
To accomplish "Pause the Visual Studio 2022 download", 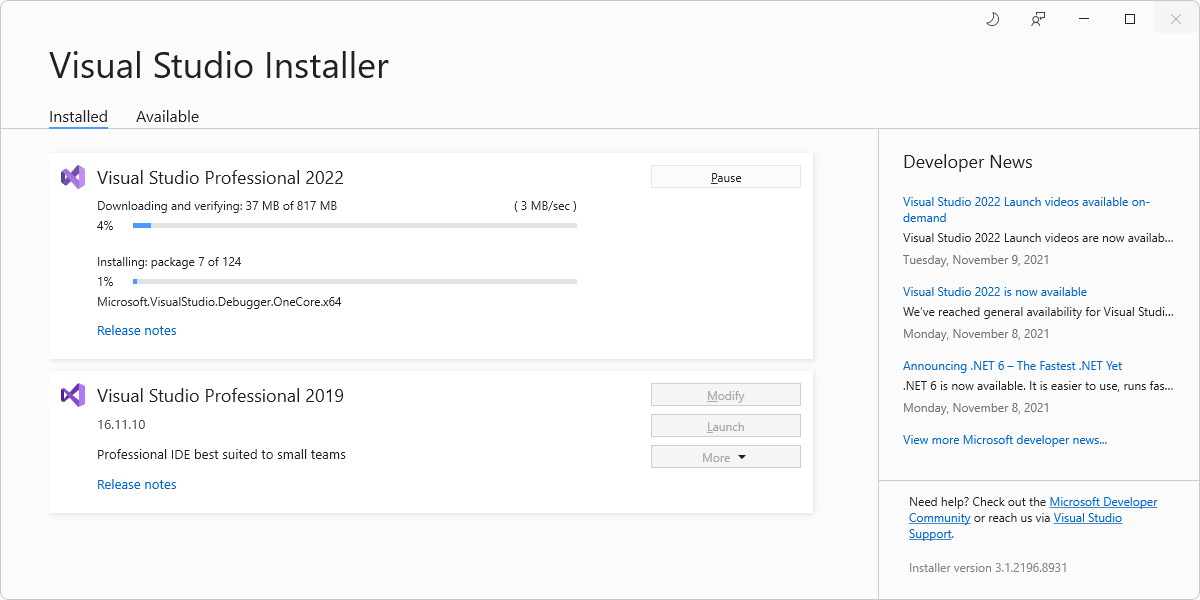I will [x=725, y=176].
